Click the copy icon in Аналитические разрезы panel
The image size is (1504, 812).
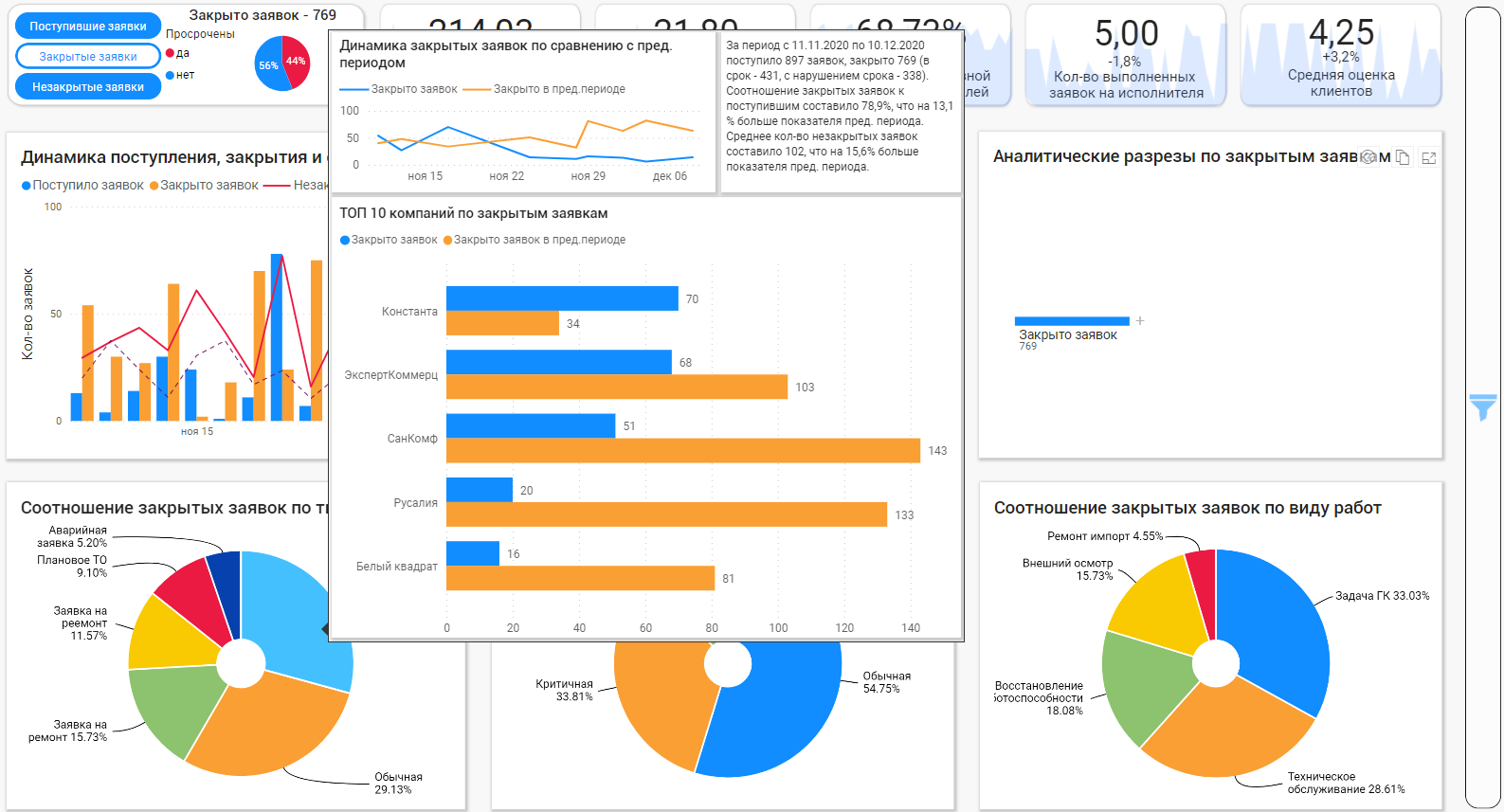coord(1404,157)
